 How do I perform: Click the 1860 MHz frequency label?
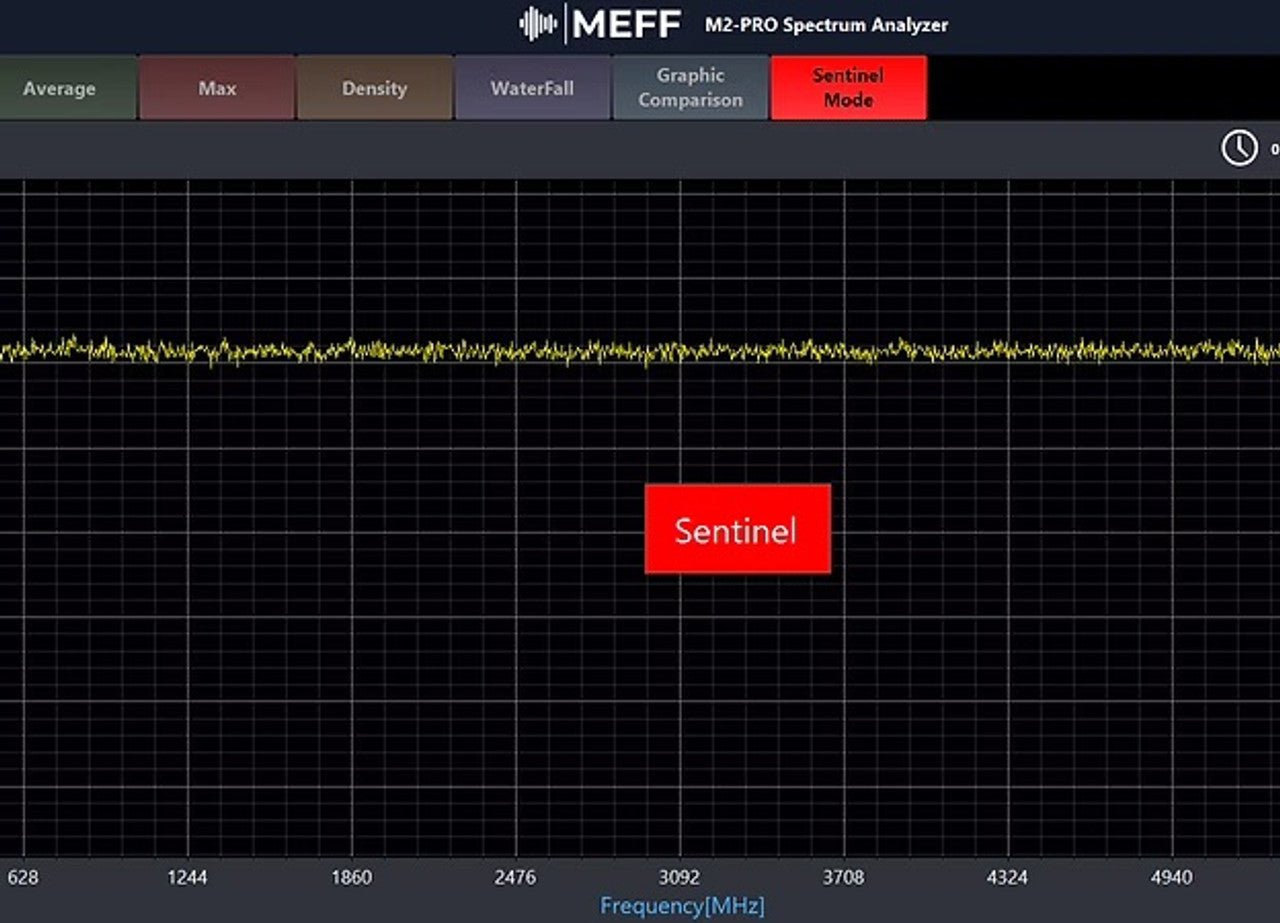tap(354, 877)
